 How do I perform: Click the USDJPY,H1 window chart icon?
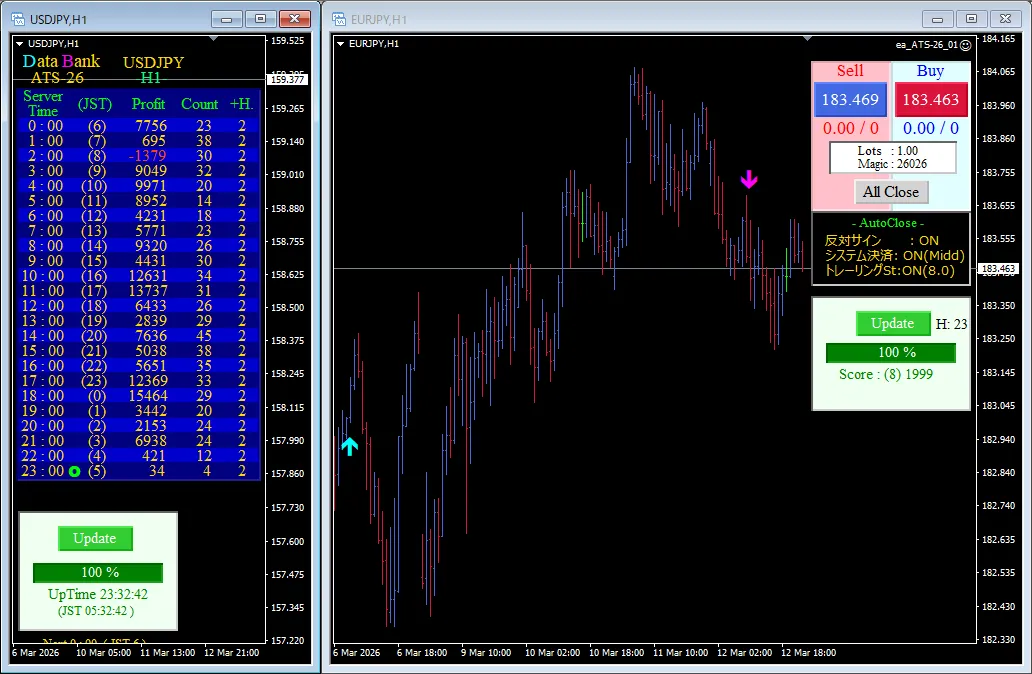(18, 19)
